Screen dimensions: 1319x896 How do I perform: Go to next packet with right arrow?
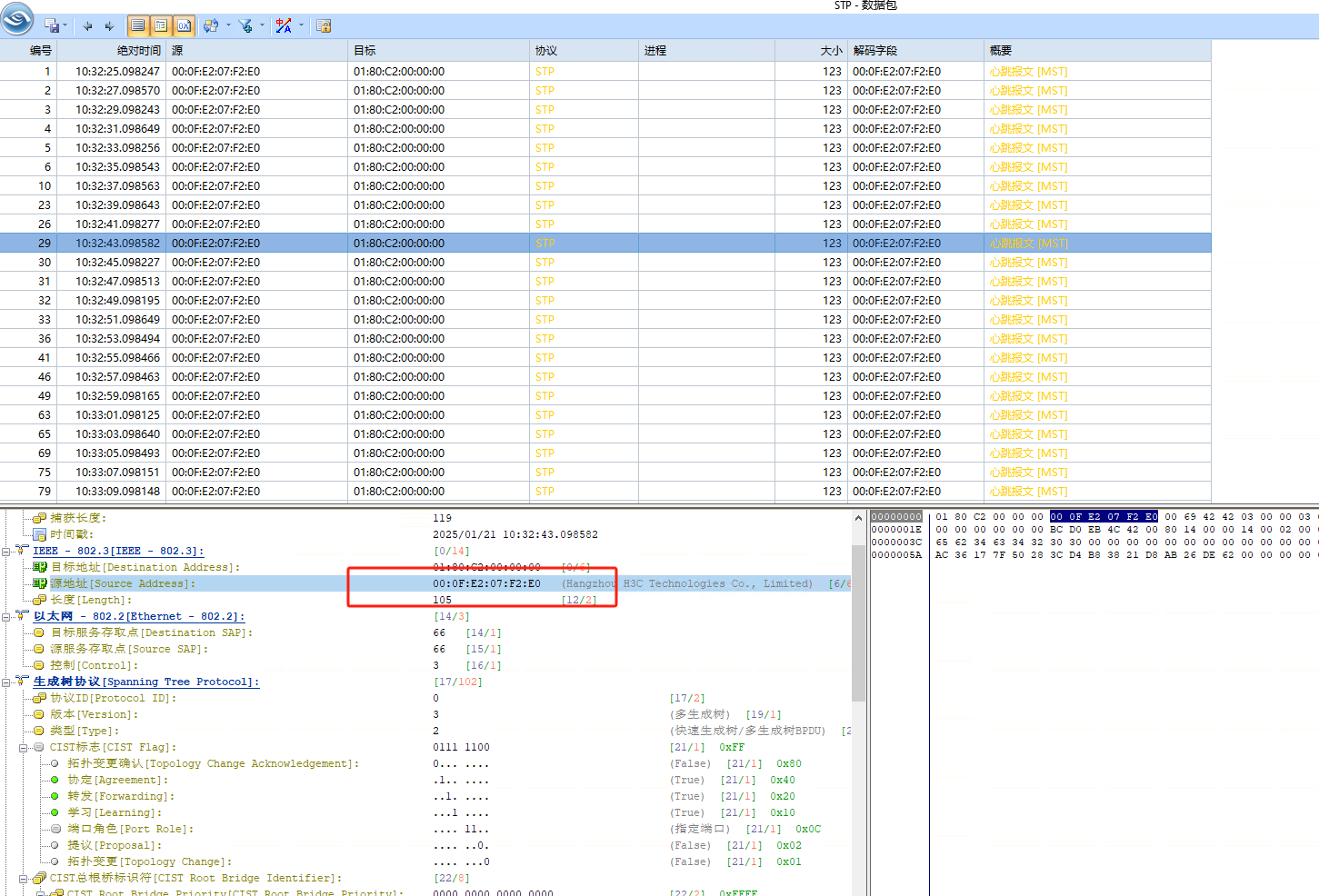(110, 26)
